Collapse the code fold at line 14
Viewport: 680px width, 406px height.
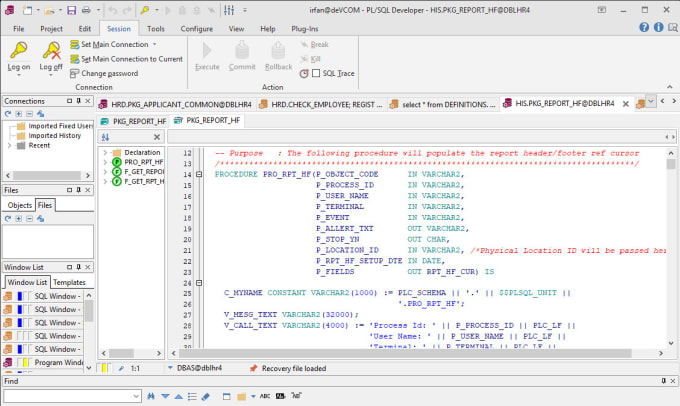[x=199, y=174]
